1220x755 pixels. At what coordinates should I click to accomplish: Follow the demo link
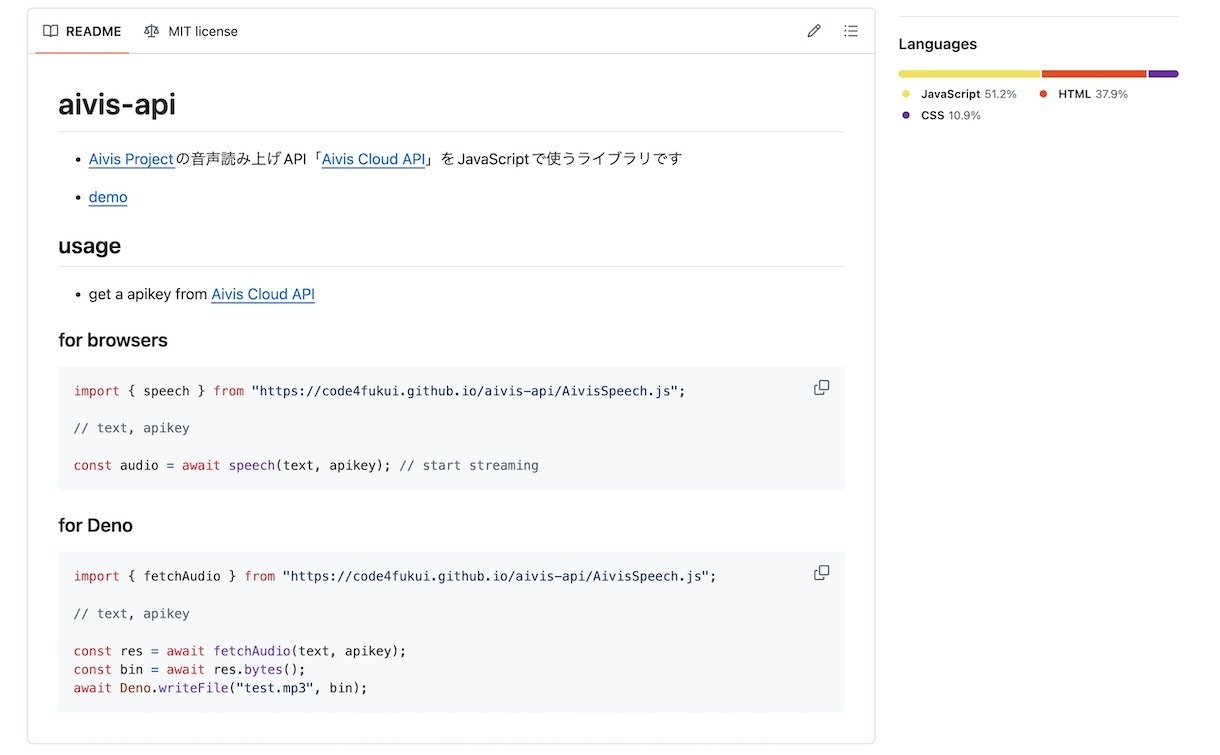coord(108,197)
